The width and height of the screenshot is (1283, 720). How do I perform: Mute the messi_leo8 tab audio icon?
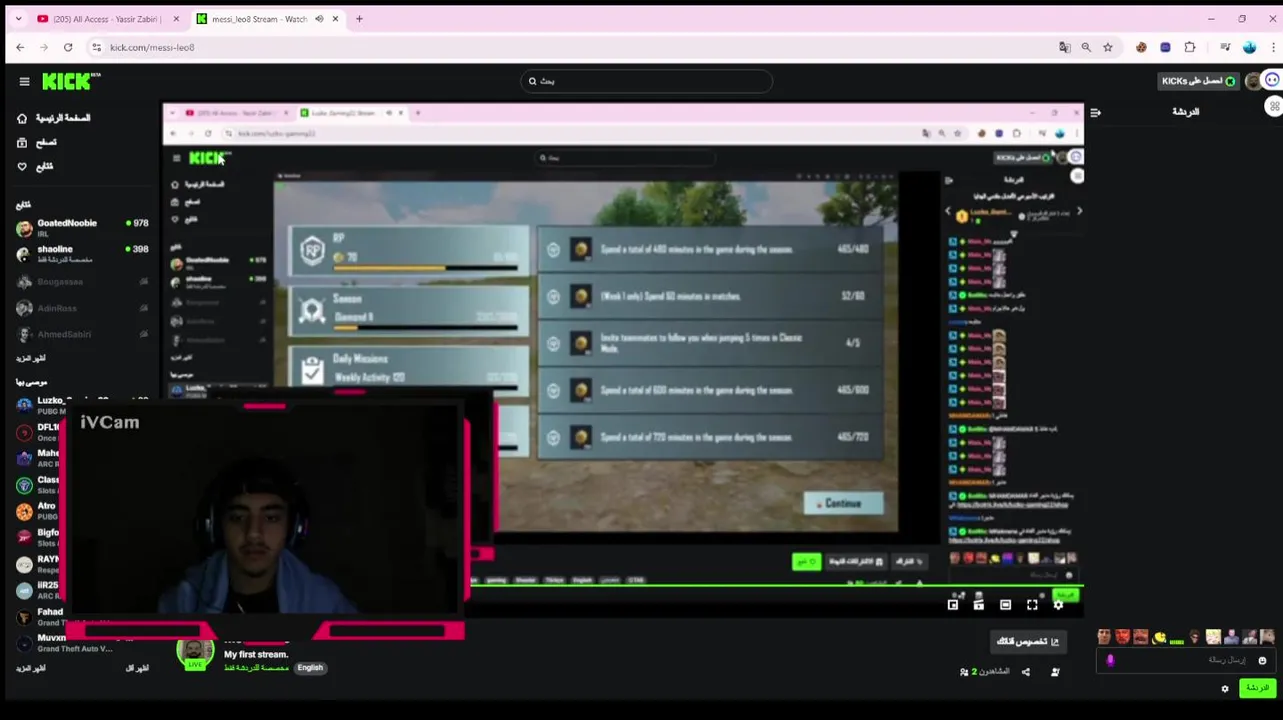(319, 19)
